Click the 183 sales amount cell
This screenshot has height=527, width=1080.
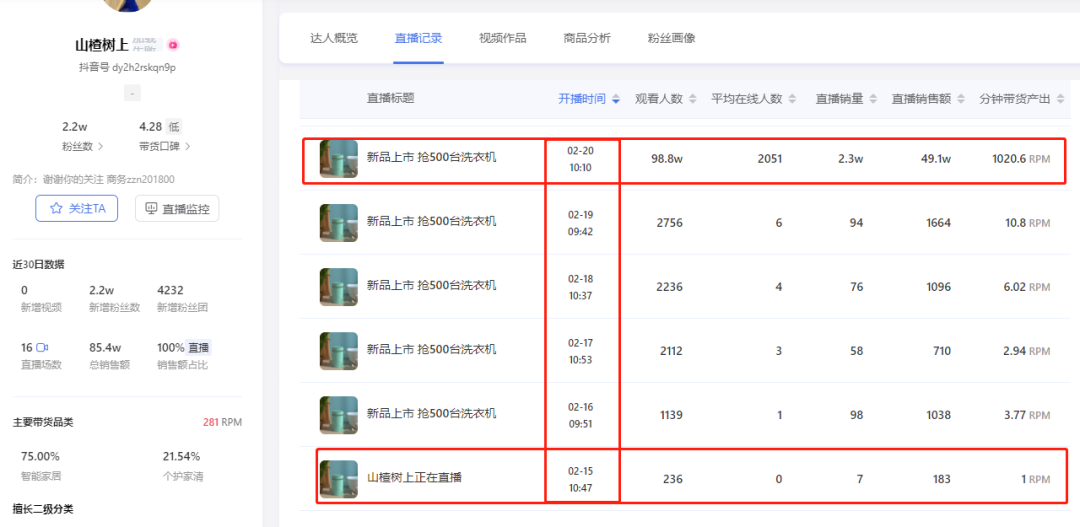(x=941, y=479)
